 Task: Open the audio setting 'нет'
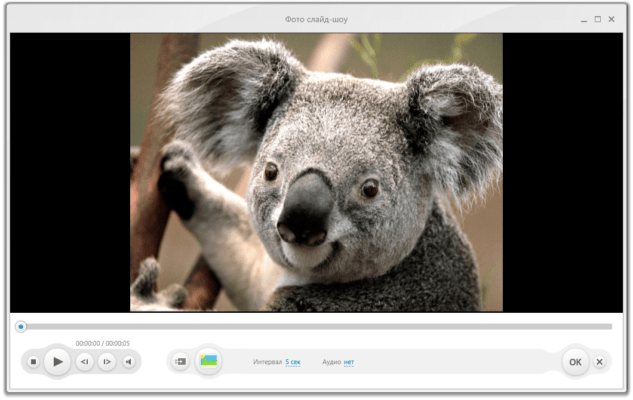point(349,362)
